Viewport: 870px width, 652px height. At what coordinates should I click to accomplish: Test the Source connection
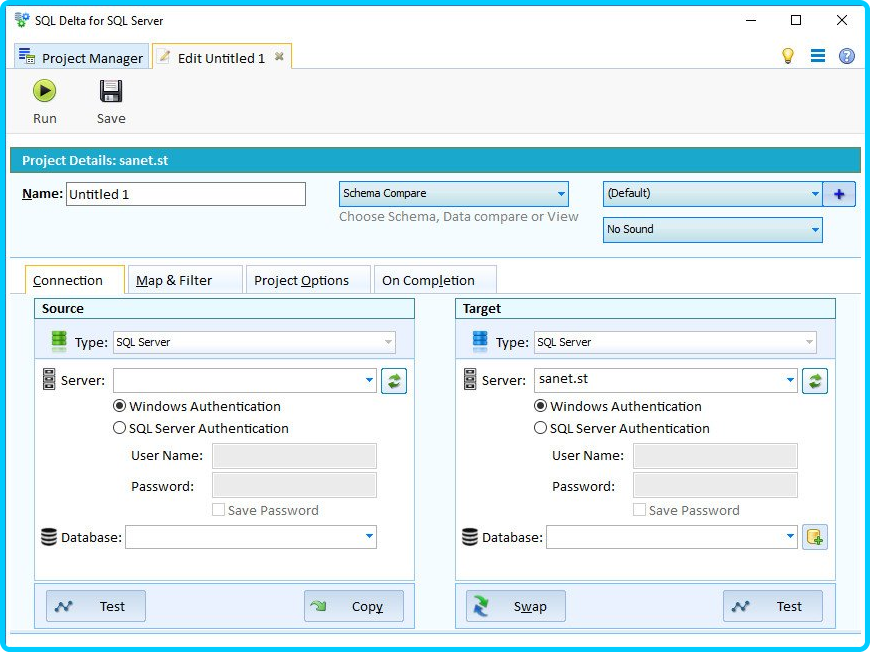click(x=95, y=606)
